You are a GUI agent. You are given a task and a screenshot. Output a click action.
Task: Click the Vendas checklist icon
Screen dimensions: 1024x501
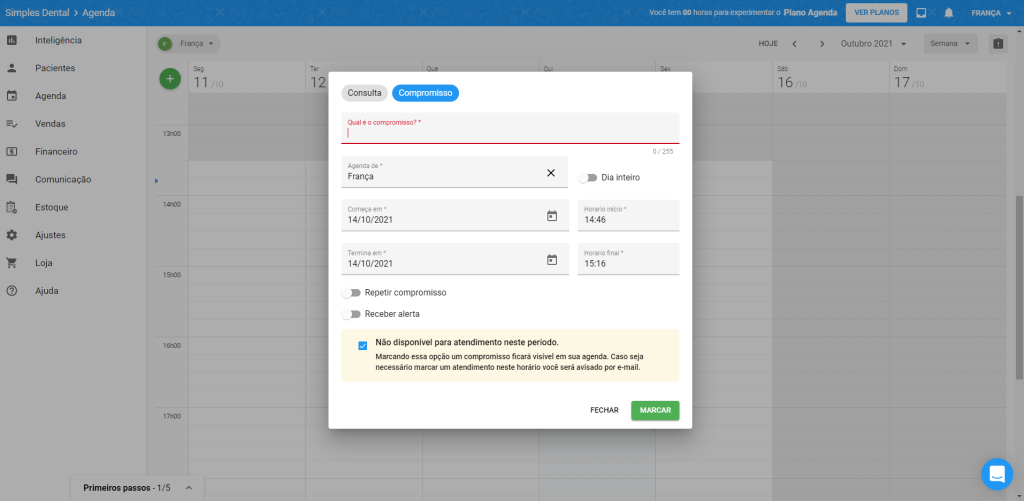point(12,124)
